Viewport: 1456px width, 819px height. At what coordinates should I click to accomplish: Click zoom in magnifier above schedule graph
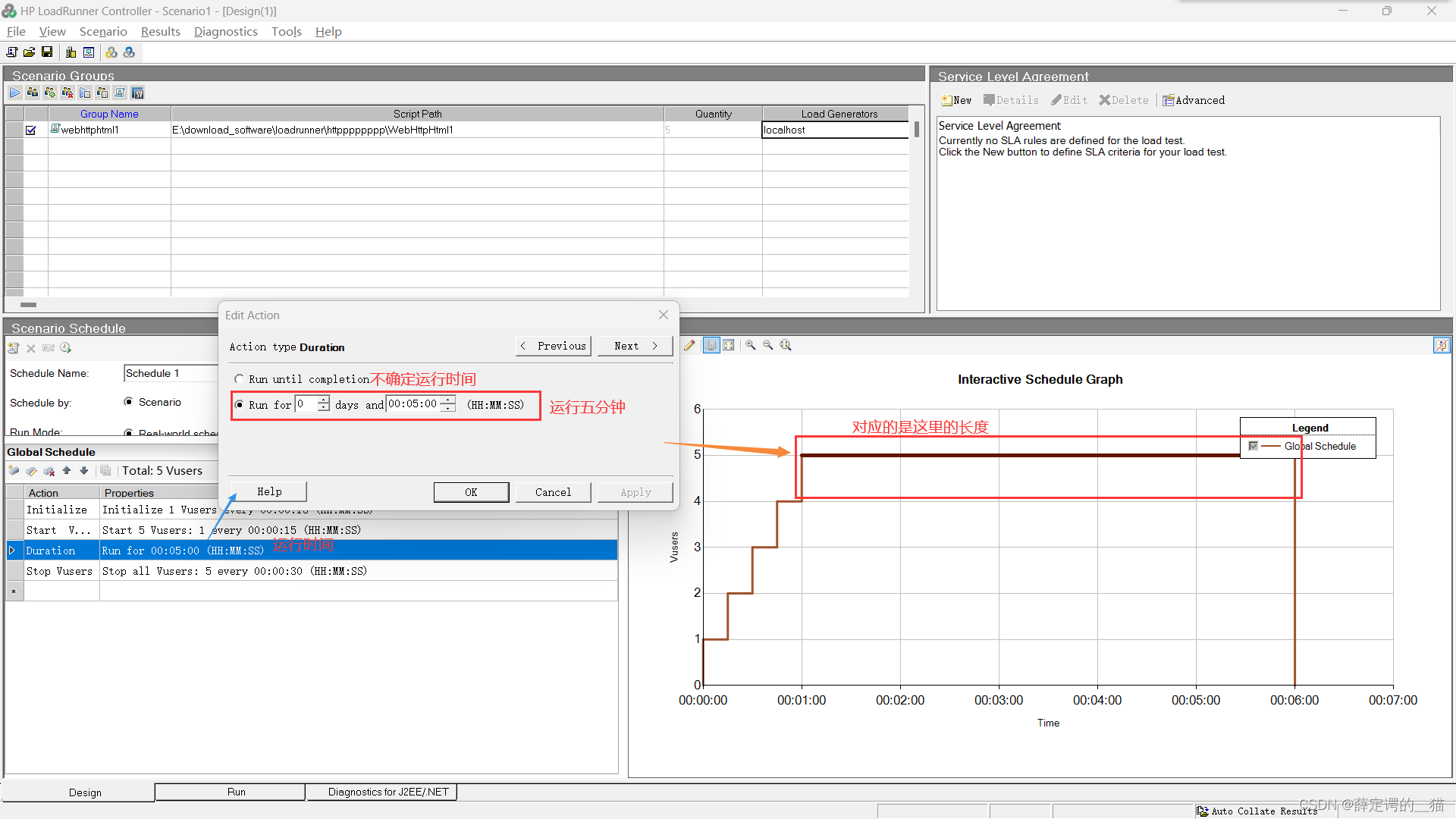tap(751, 345)
